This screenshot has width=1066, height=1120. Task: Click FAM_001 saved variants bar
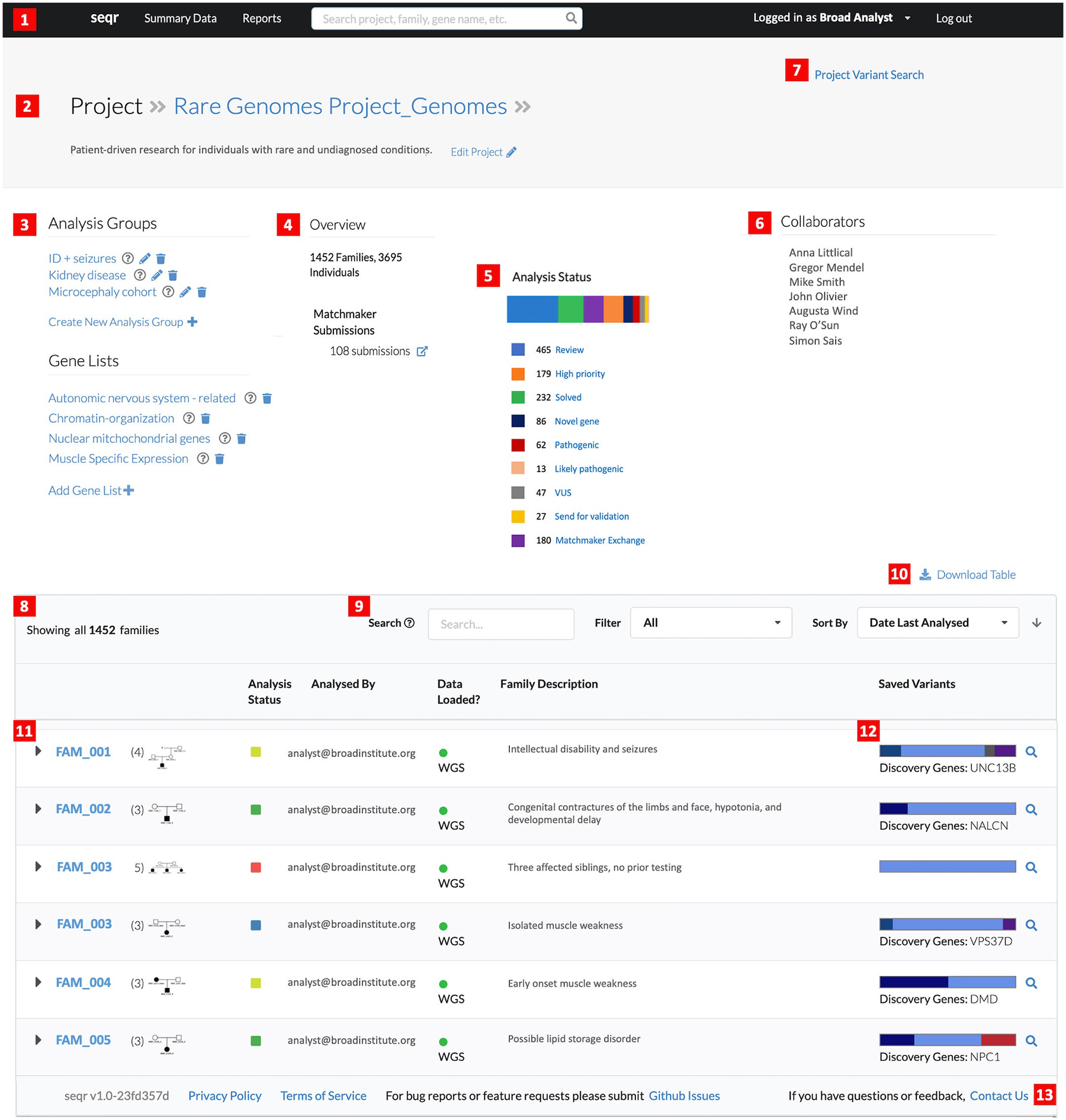[948, 751]
